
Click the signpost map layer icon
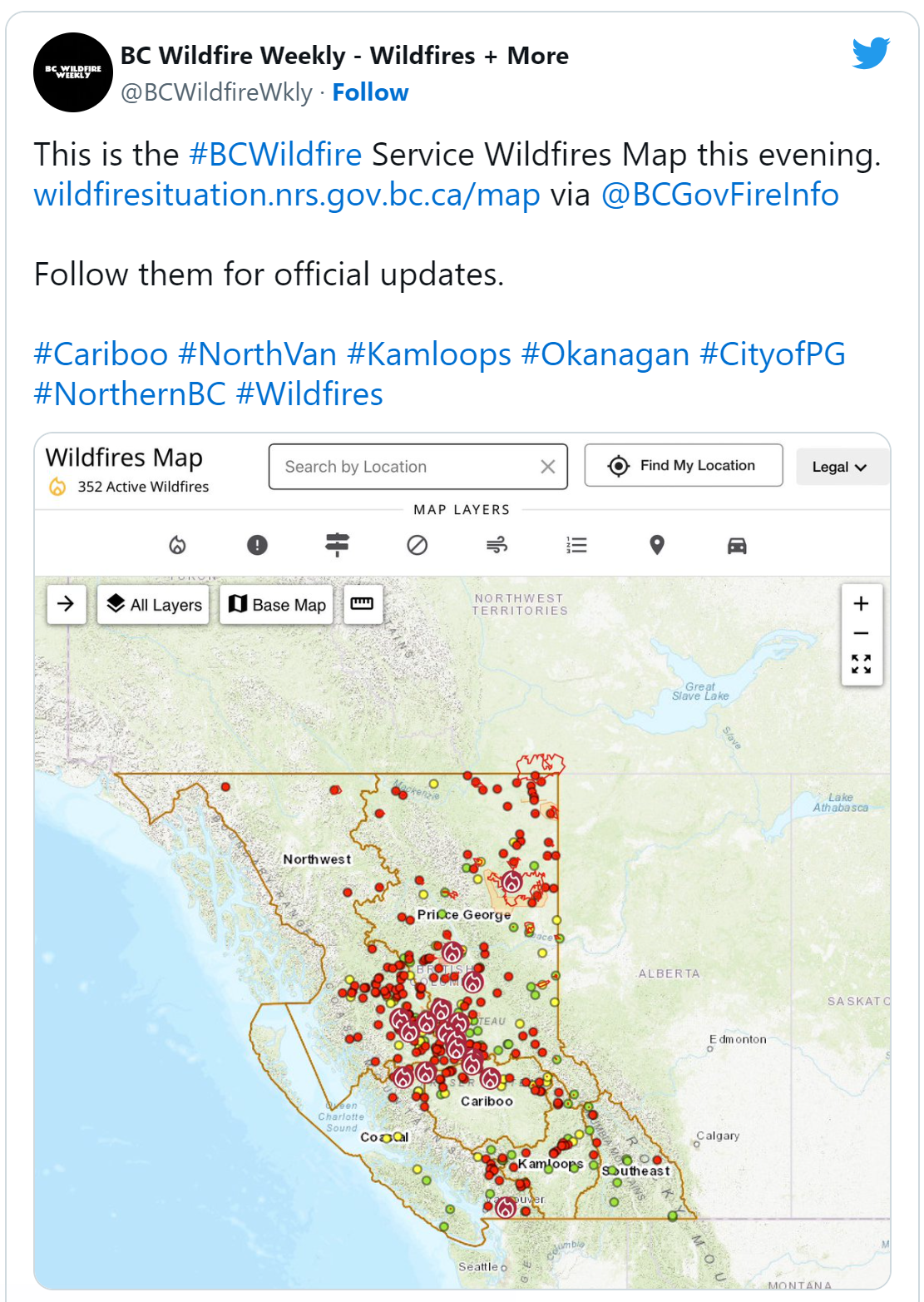point(337,545)
